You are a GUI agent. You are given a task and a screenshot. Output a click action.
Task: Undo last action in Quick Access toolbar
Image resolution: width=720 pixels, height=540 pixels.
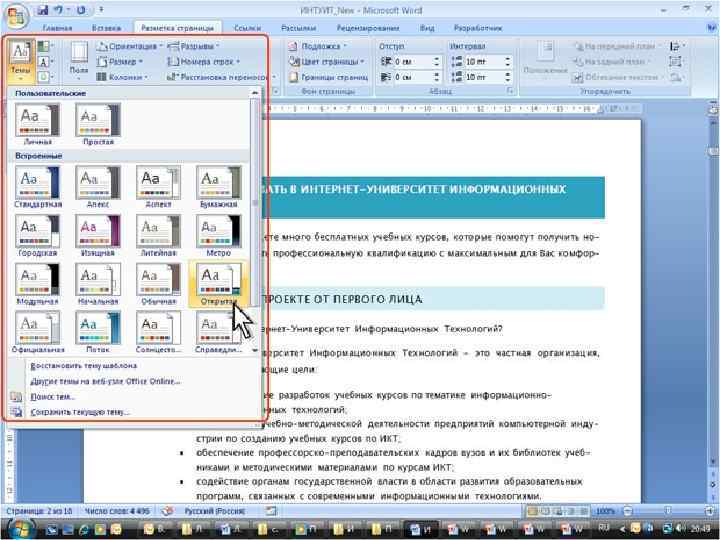point(59,10)
